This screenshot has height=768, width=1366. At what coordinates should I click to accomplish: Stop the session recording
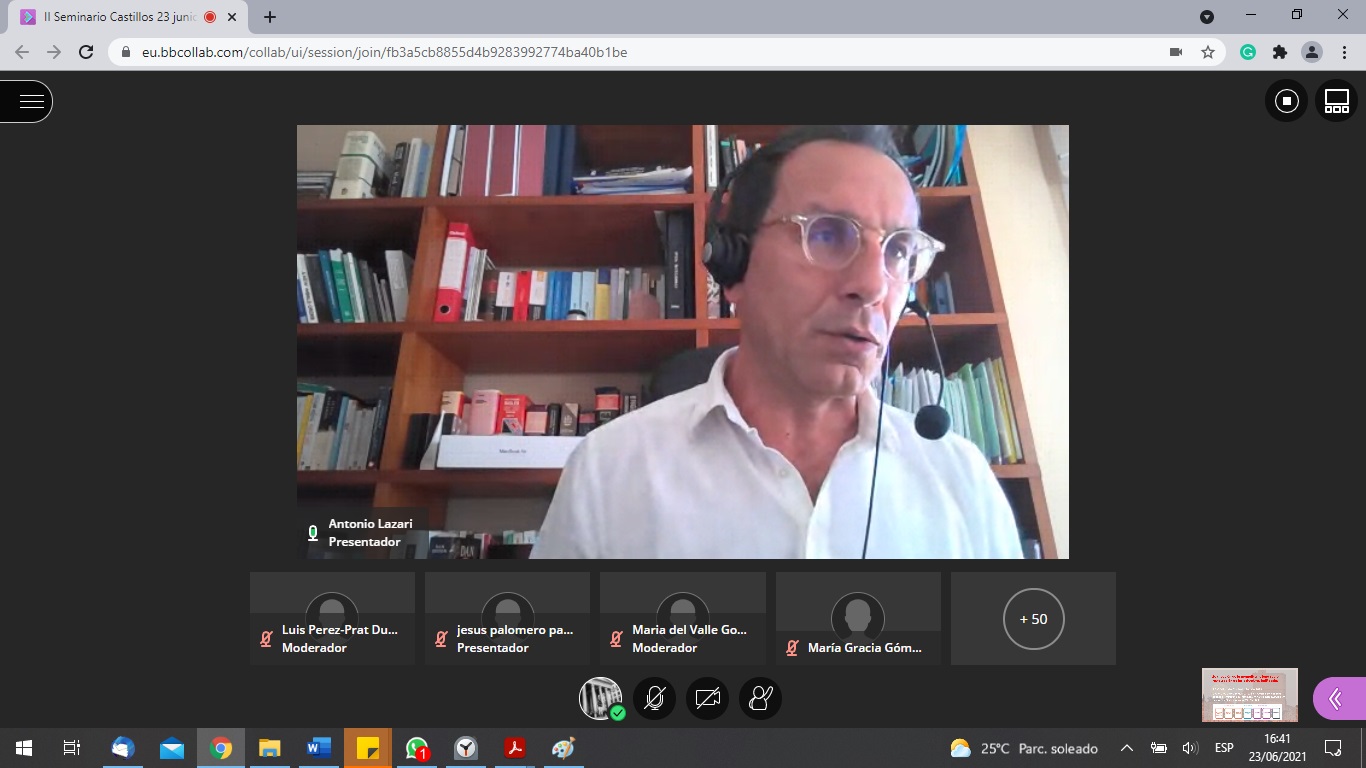[x=1286, y=101]
